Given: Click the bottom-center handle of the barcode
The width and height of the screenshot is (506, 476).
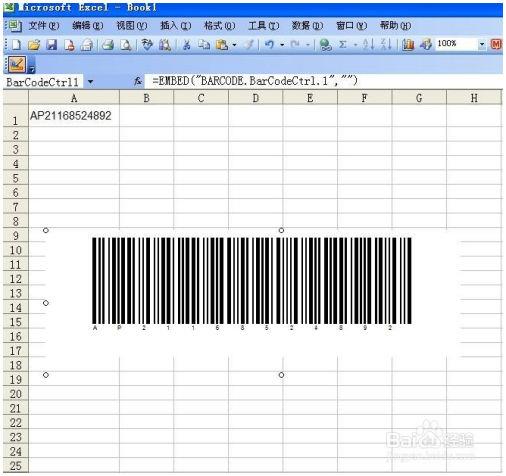Looking at the screenshot, I should pos(281,375).
